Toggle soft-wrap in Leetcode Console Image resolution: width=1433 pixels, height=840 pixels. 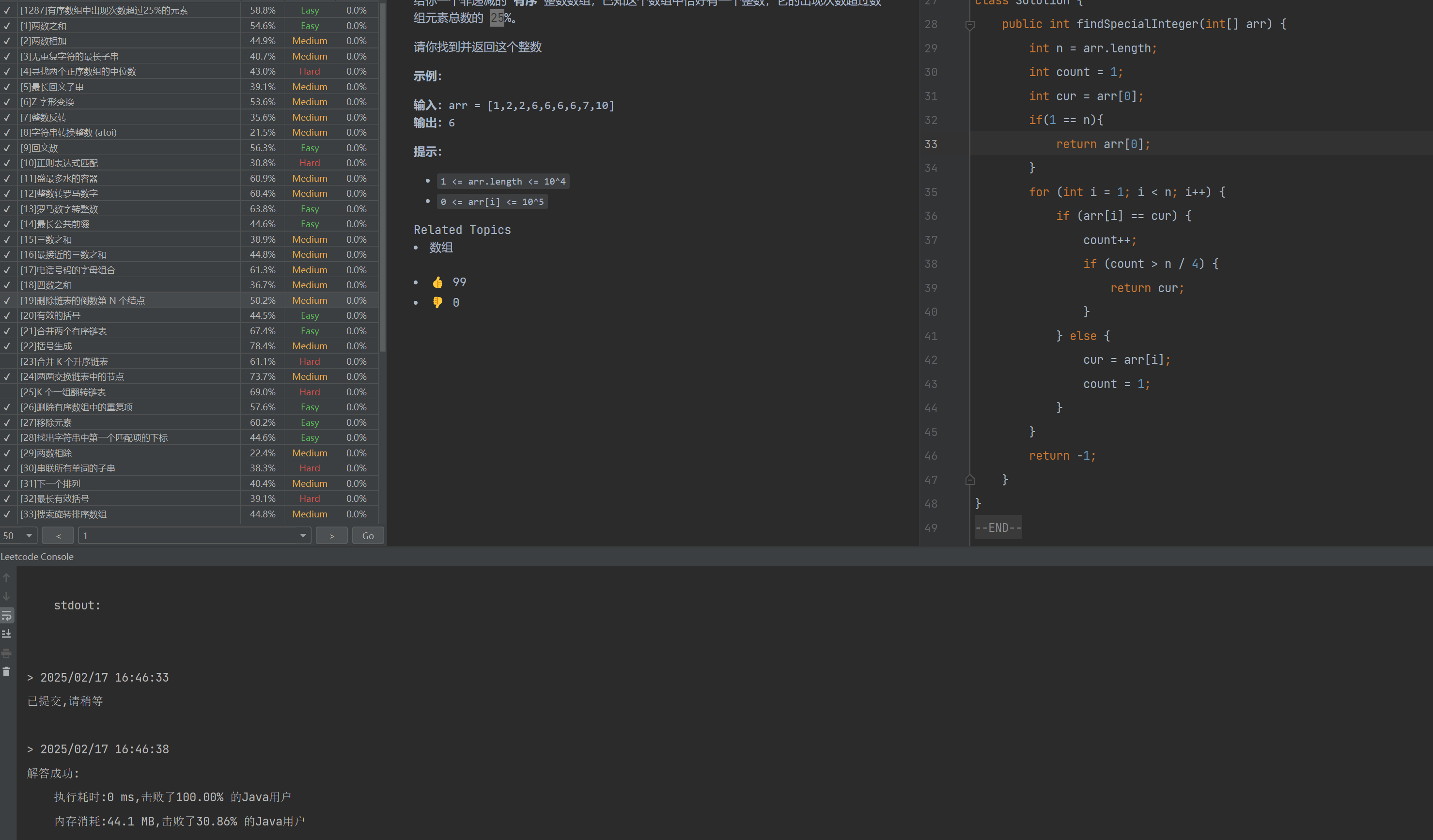[7, 615]
